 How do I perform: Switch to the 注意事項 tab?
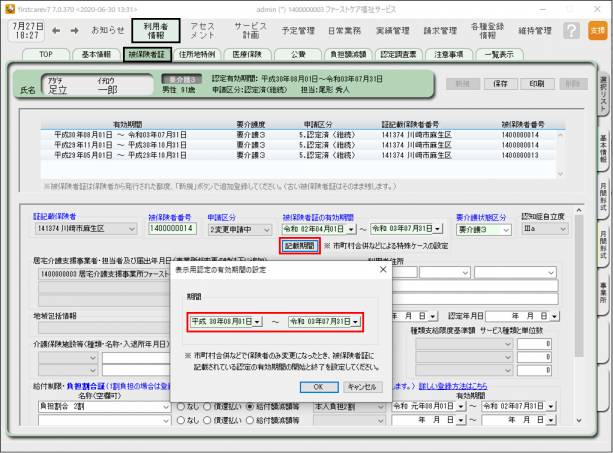448,54
